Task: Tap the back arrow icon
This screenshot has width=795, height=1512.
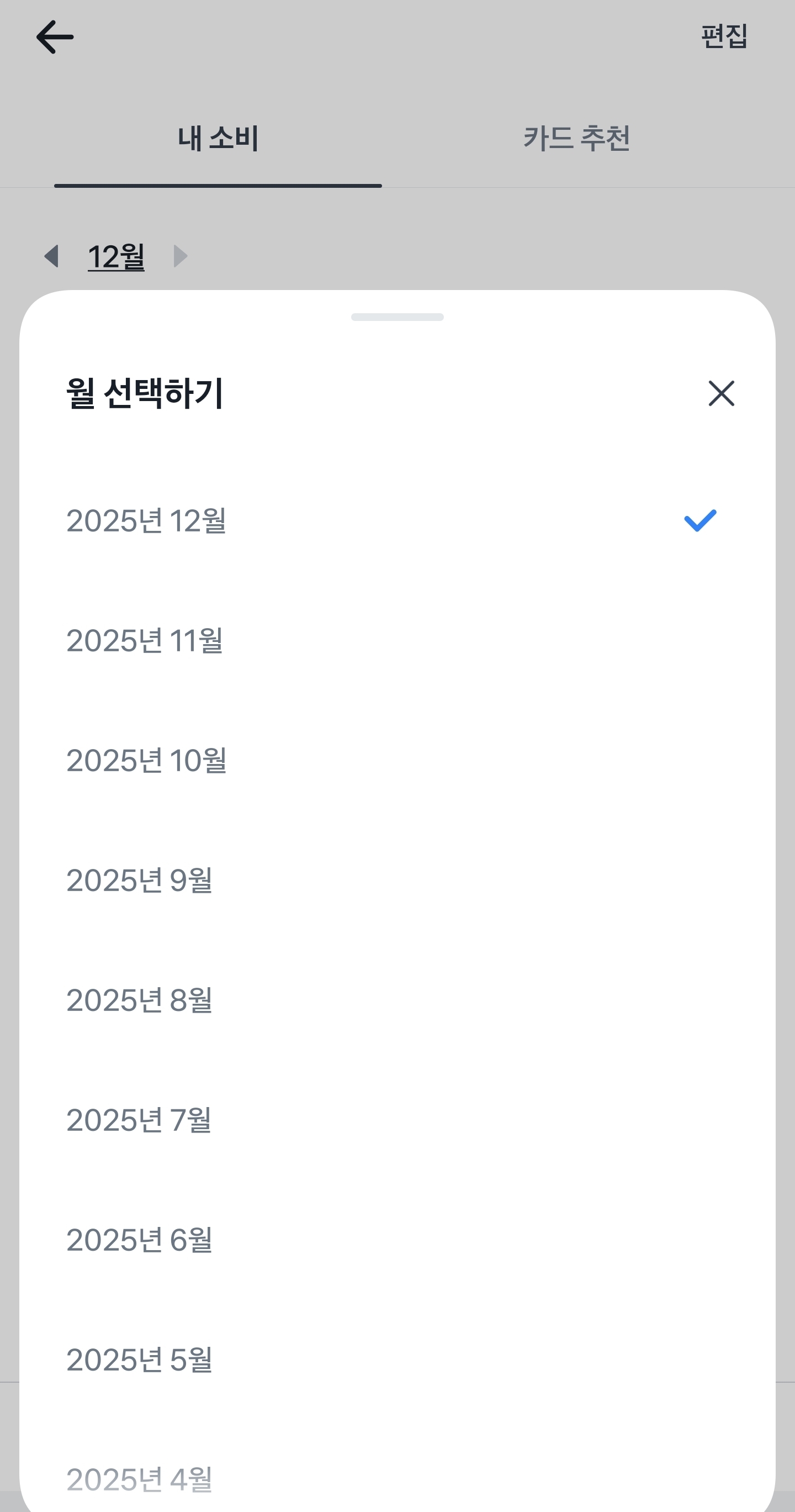Action: (x=55, y=37)
